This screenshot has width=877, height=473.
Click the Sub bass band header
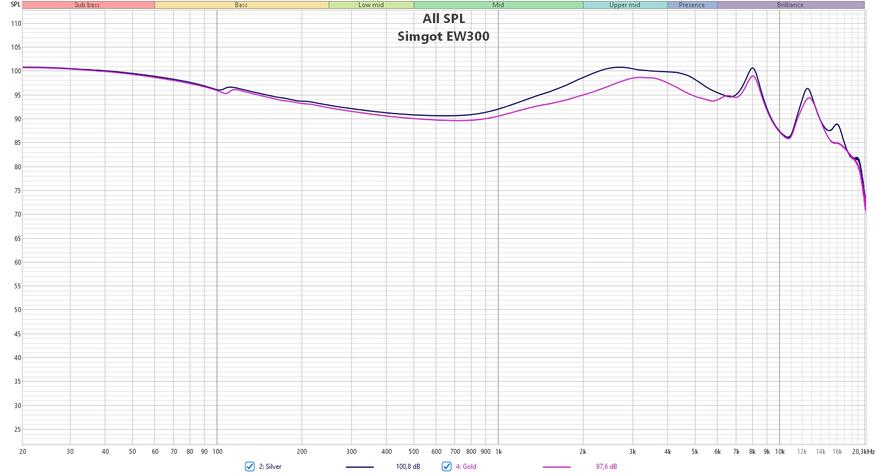coord(88,5)
